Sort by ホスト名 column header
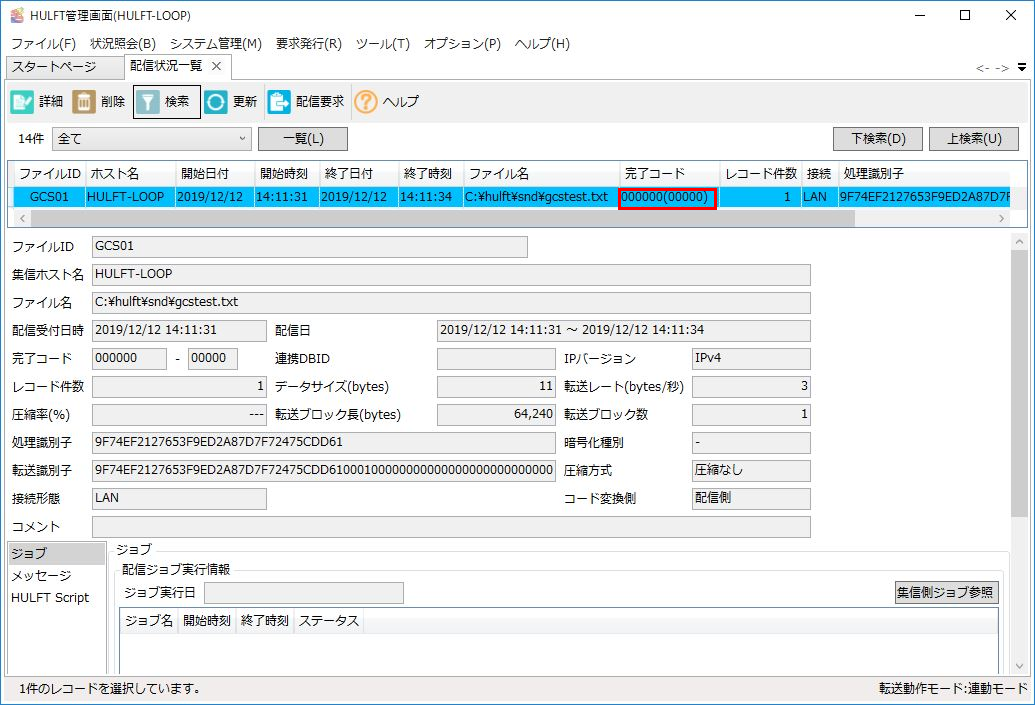1035x705 pixels. click(x=131, y=174)
